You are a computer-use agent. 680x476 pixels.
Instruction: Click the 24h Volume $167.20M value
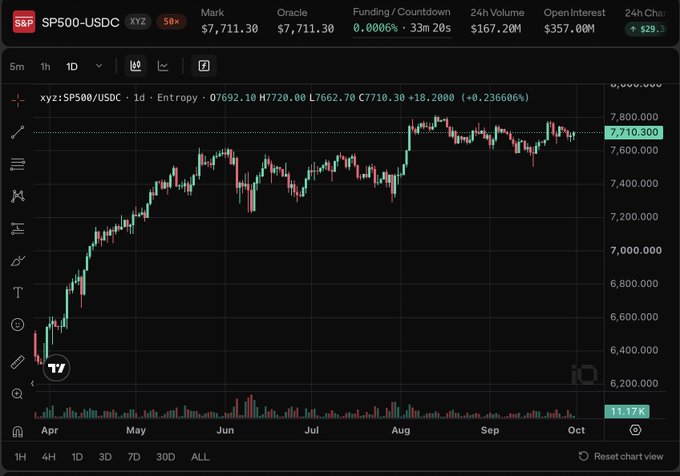click(496, 29)
